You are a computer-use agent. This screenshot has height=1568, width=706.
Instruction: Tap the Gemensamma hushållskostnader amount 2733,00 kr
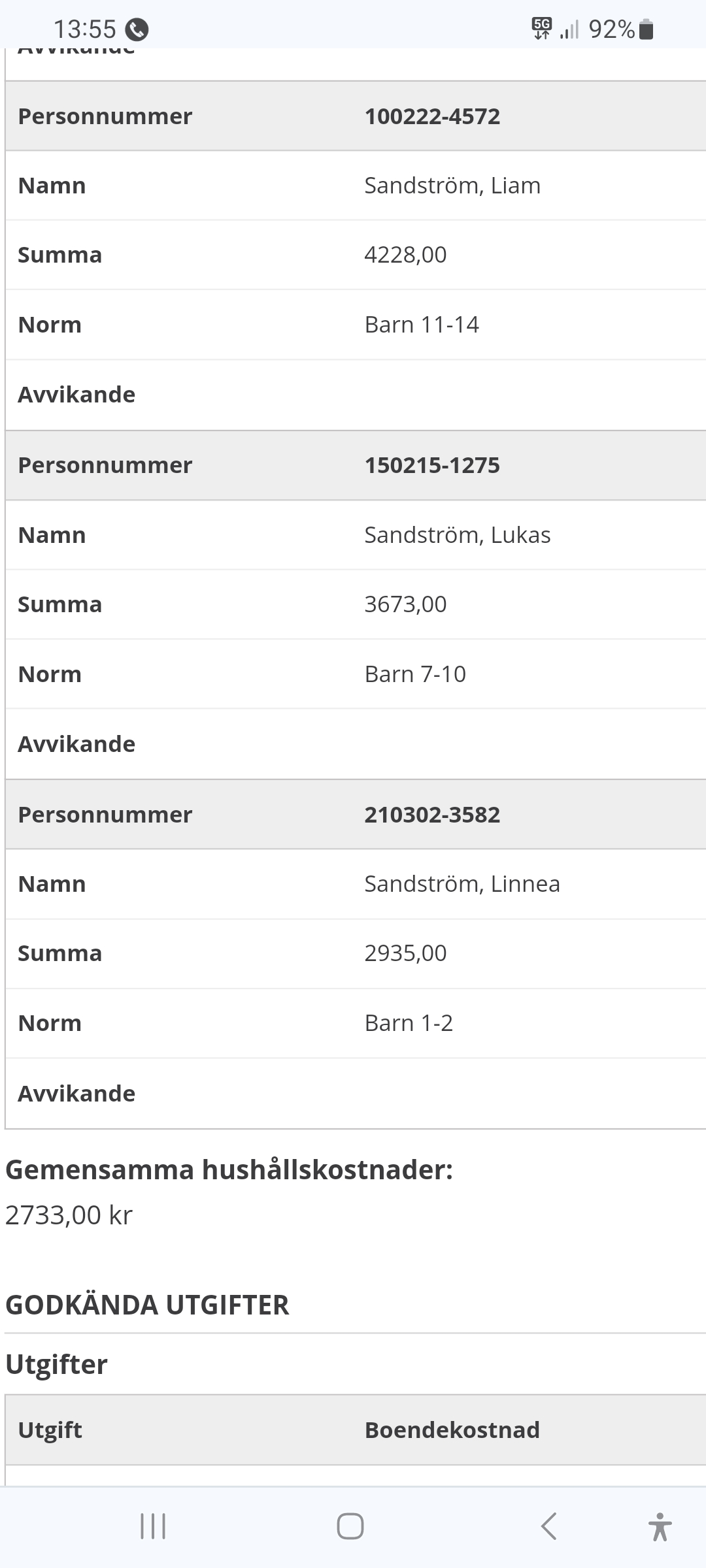(x=69, y=1215)
